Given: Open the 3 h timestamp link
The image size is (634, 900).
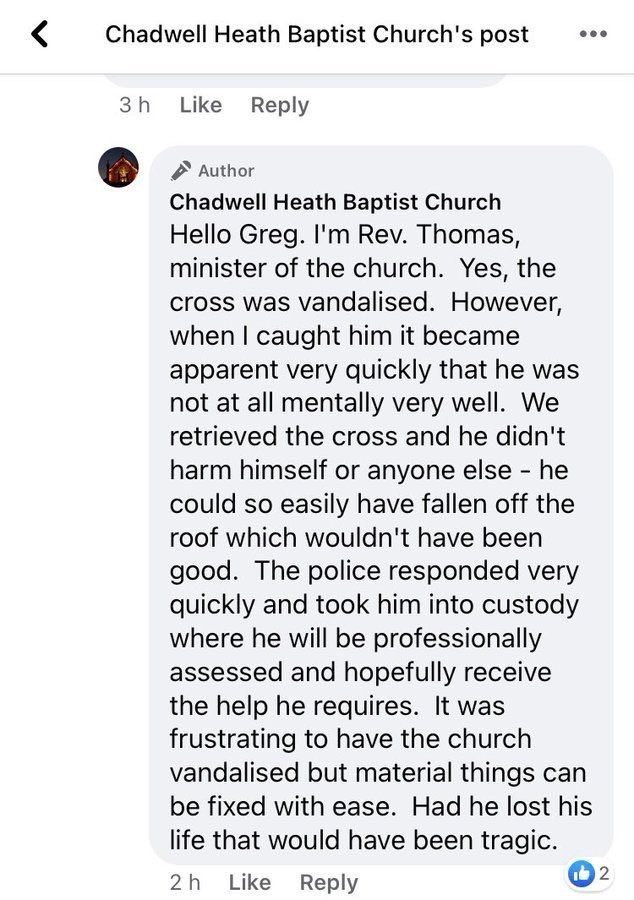Looking at the screenshot, I should click(x=135, y=105).
